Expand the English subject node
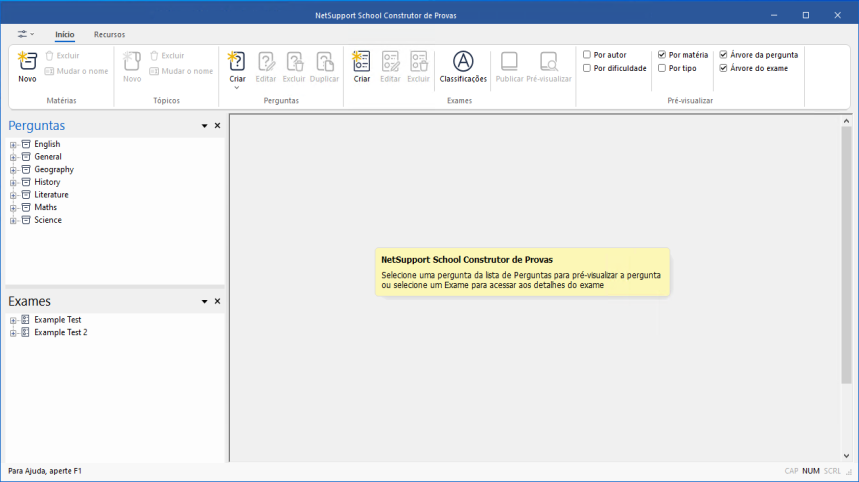Screen dimensions: 859x482 click(13, 145)
